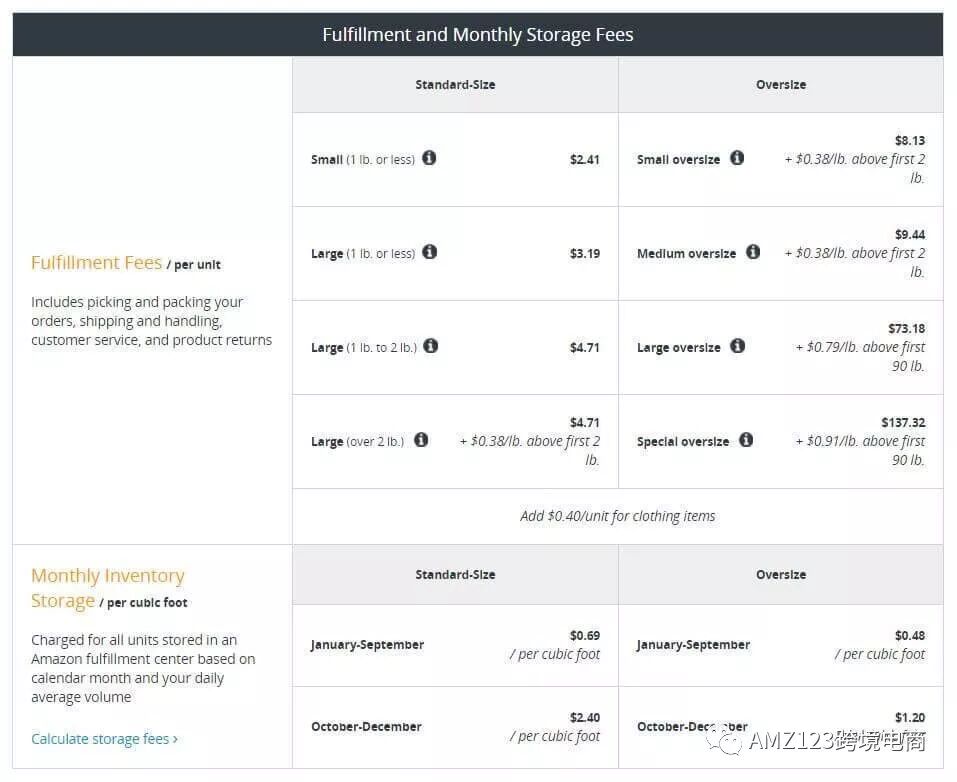Click the Oversize storage column header
Viewport: 957px width, 782px height.
point(781,575)
